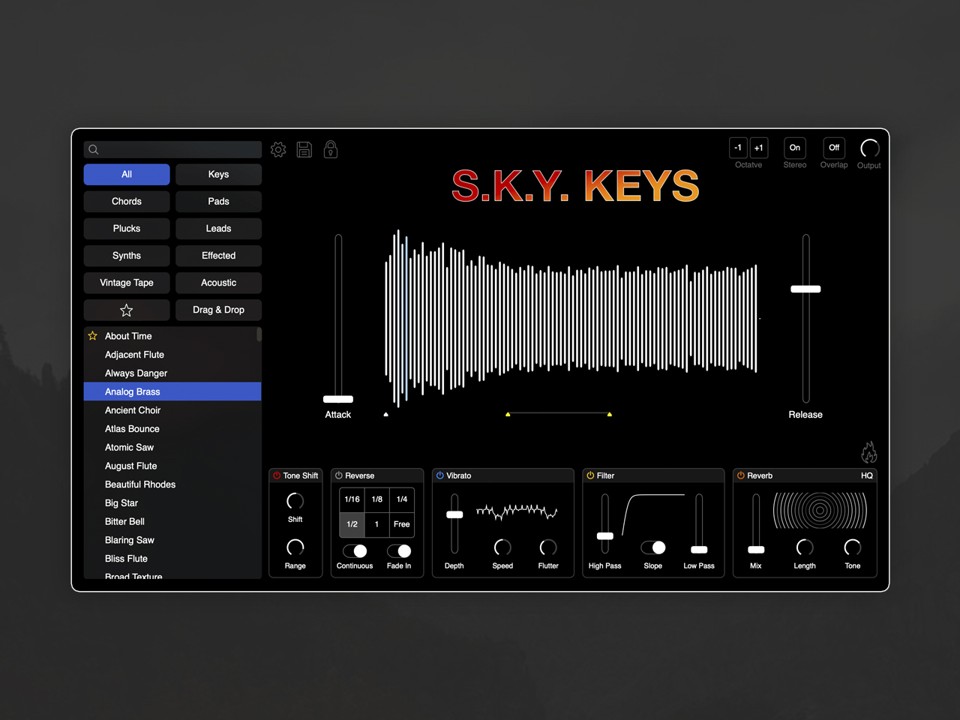Switch the Continuous toggle
Image resolution: width=960 pixels, height=720 pixels.
(x=354, y=551)
